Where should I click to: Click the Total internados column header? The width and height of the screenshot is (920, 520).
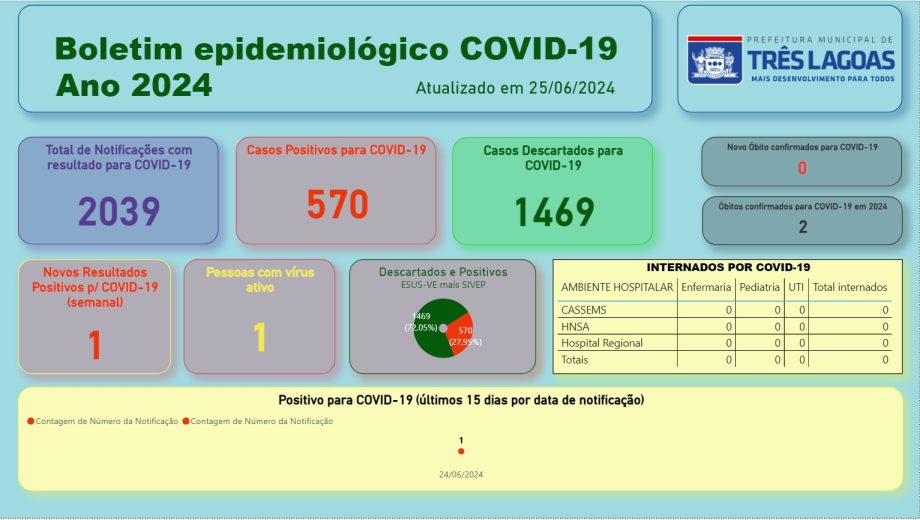point(850,287)
